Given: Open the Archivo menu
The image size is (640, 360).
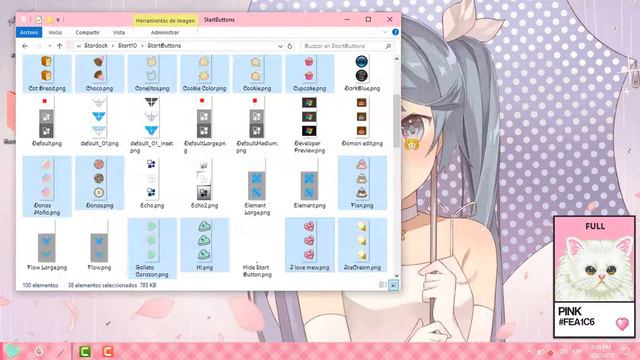Looking at the screenshot, I should pyautogui.click(x=29, y=32).
